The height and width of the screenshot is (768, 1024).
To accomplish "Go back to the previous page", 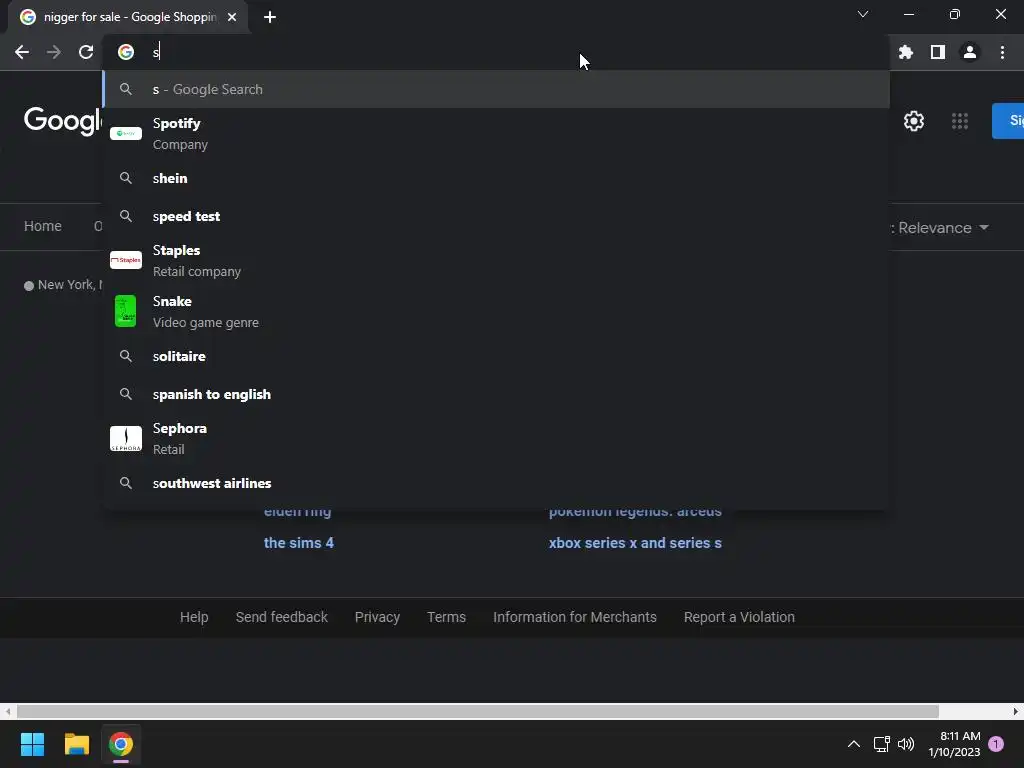I will 22,52.
